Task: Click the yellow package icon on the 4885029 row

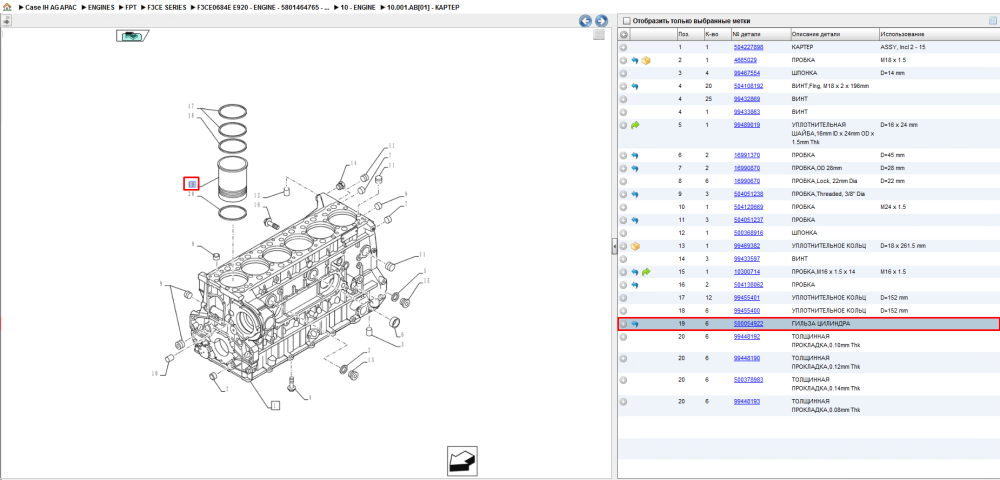Action: [x=645, y=61]
